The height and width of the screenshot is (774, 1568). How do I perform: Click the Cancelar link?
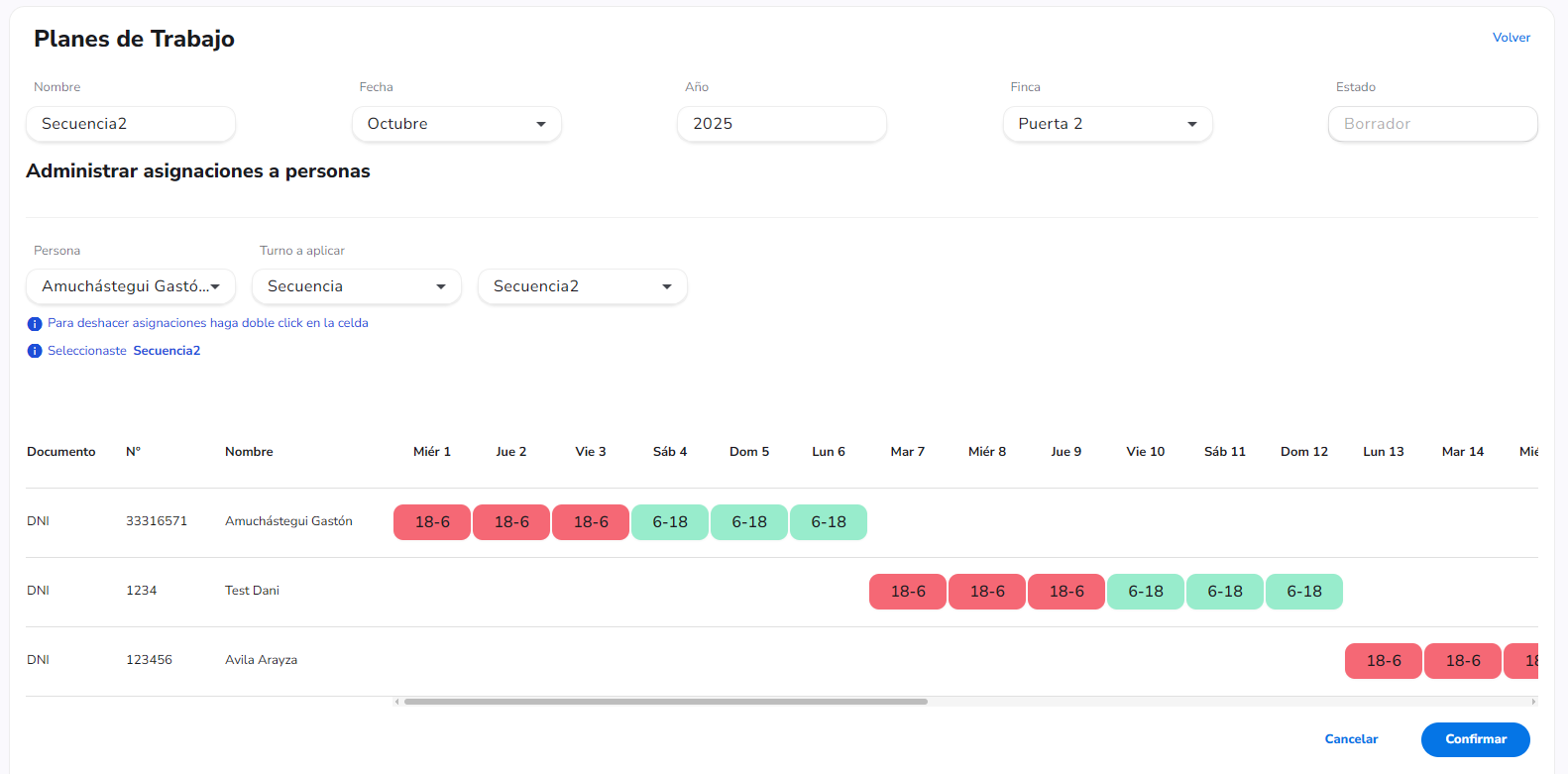point(1351,739)
